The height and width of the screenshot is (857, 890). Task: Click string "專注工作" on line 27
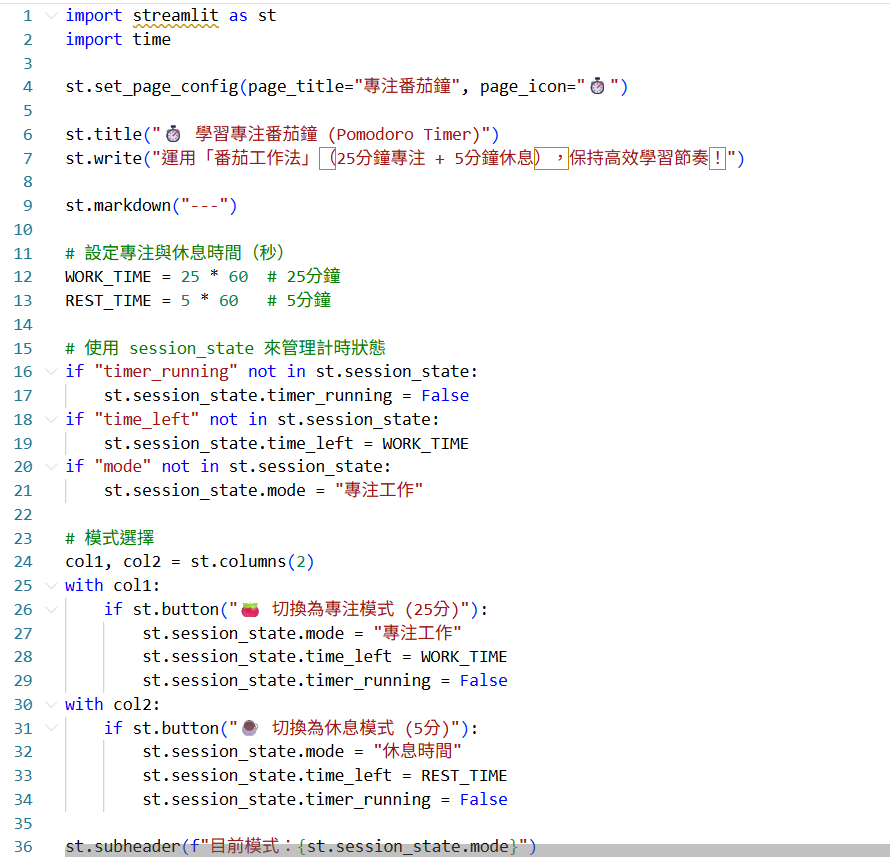click(417, 633)
